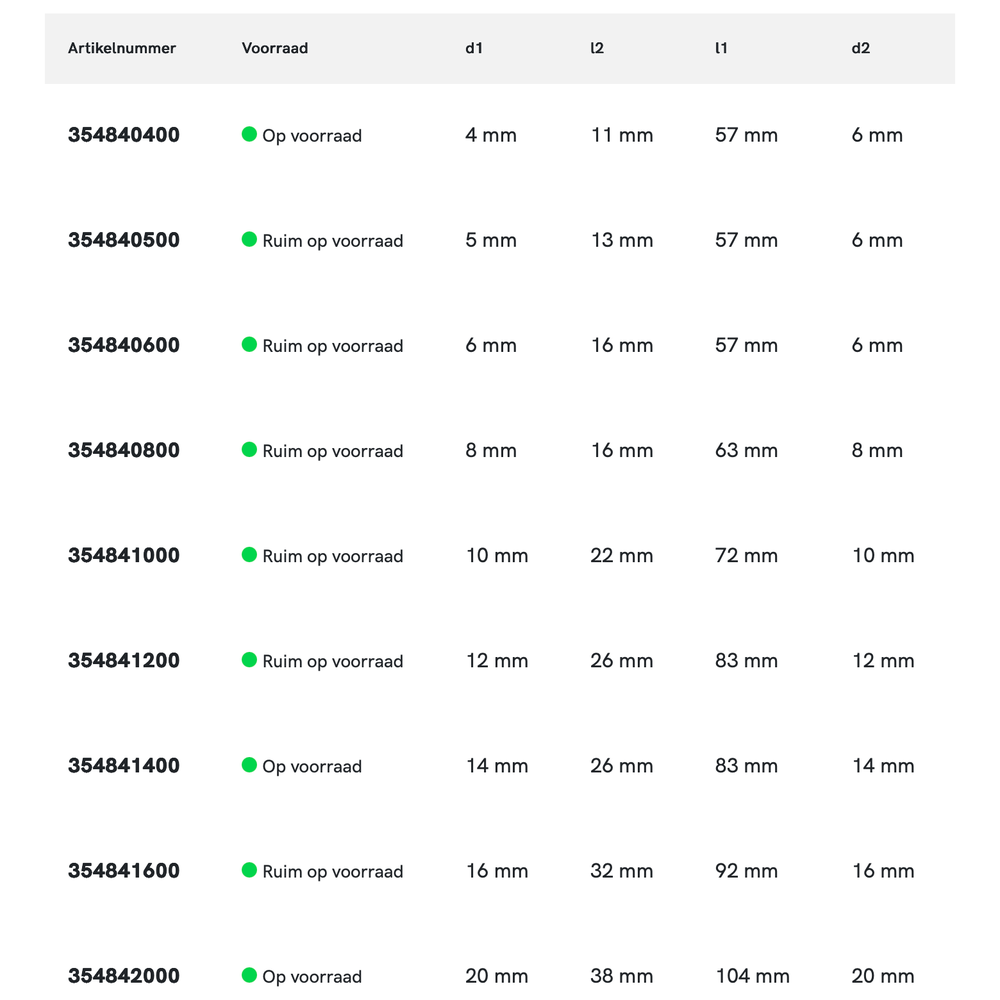1000x1000 pixels.
Task: Click green status dot for 354841600
Action: [x=250, y=869]
